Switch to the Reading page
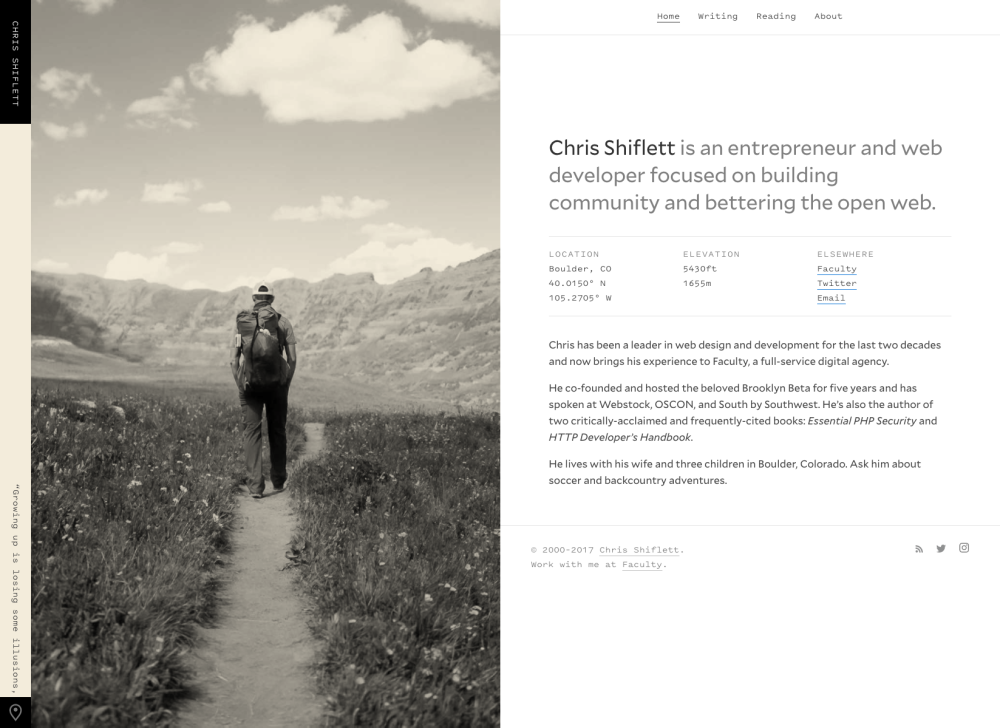Viewport: 1000px width, 728px height. [x=776, y=16]
